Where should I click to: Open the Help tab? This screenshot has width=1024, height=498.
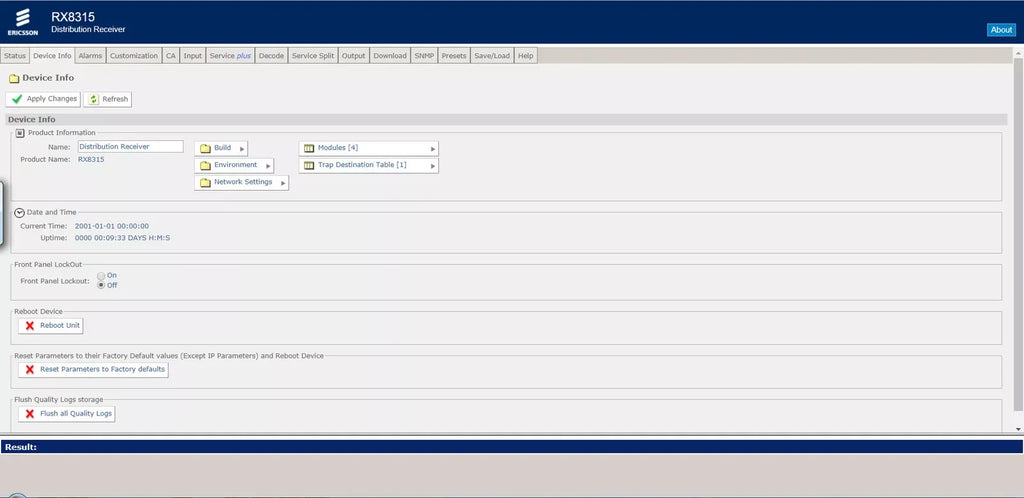coord(526,56)
